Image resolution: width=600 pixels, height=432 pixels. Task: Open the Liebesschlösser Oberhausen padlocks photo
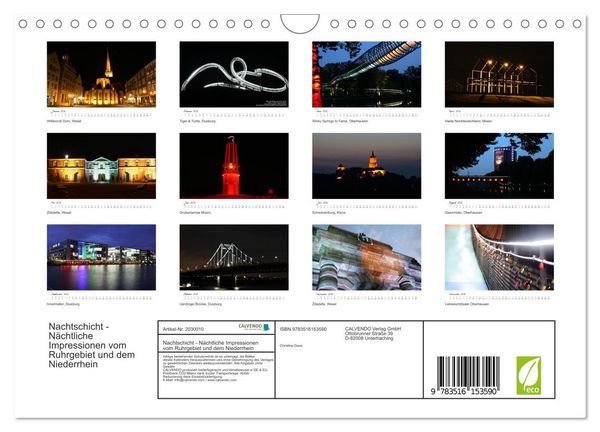(x=499, y=257)
